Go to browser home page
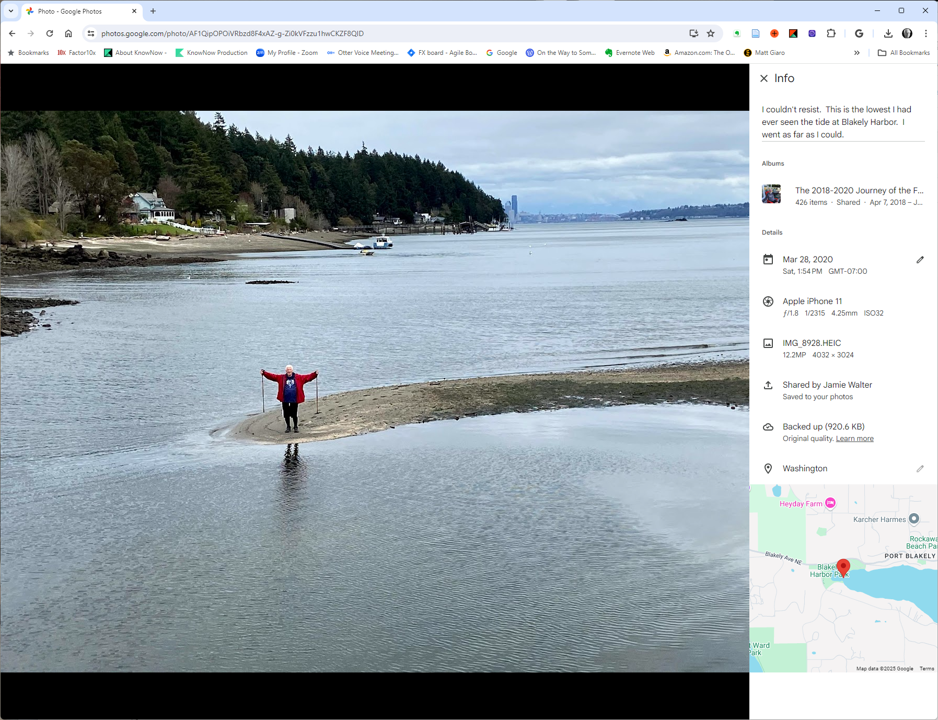Image resolution: width=938 pixels, height=720 pixels. point(68,33)
